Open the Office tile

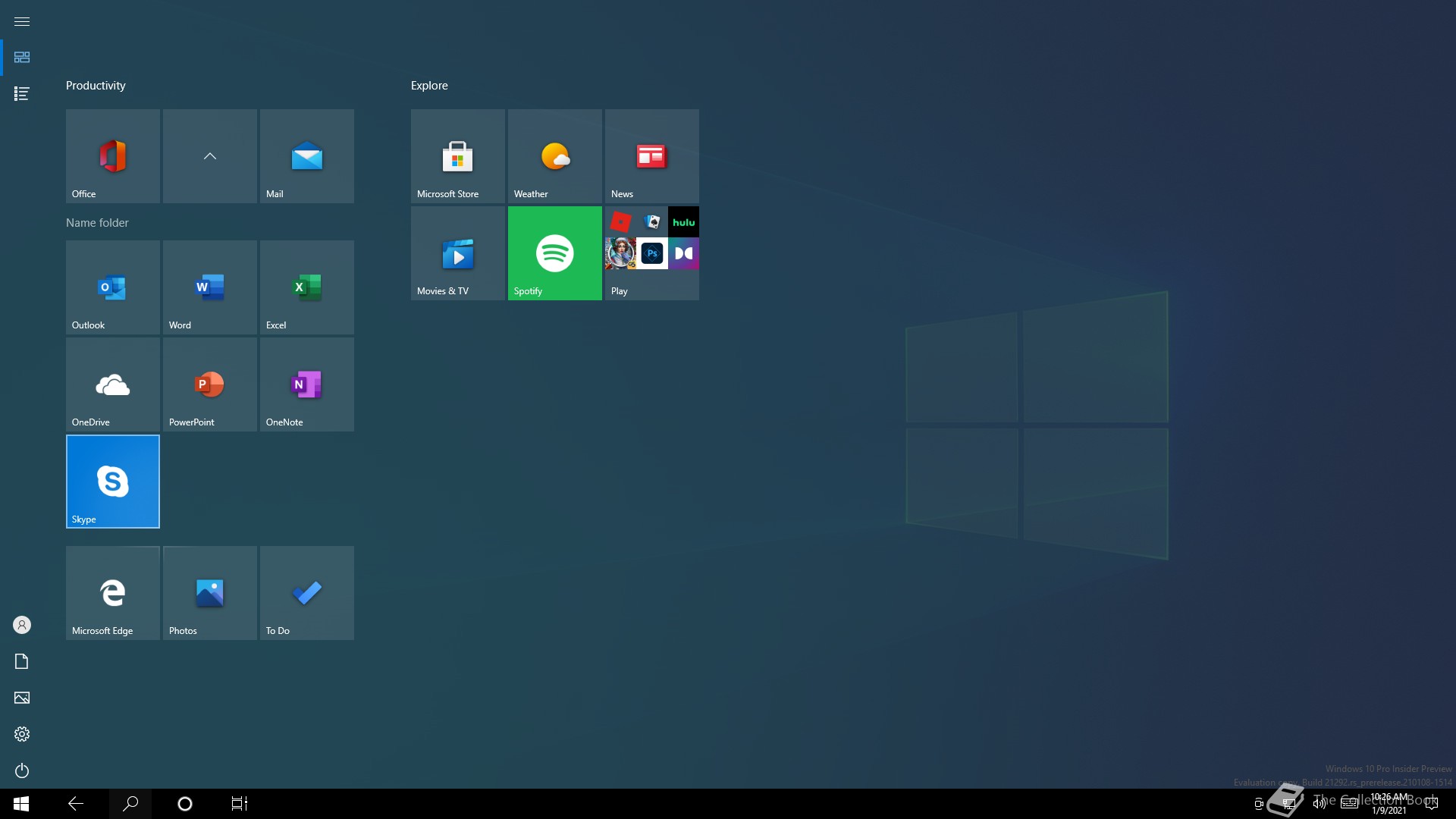(112, 155)
